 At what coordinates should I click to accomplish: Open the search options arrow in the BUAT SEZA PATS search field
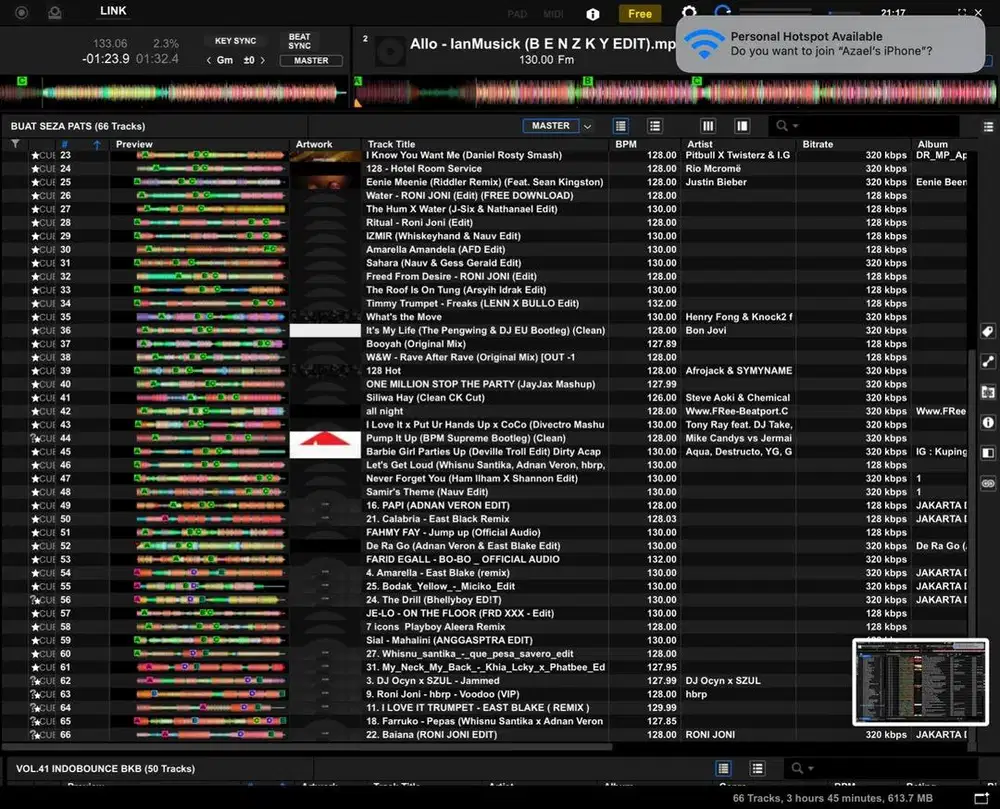click(x=795, y=126)
